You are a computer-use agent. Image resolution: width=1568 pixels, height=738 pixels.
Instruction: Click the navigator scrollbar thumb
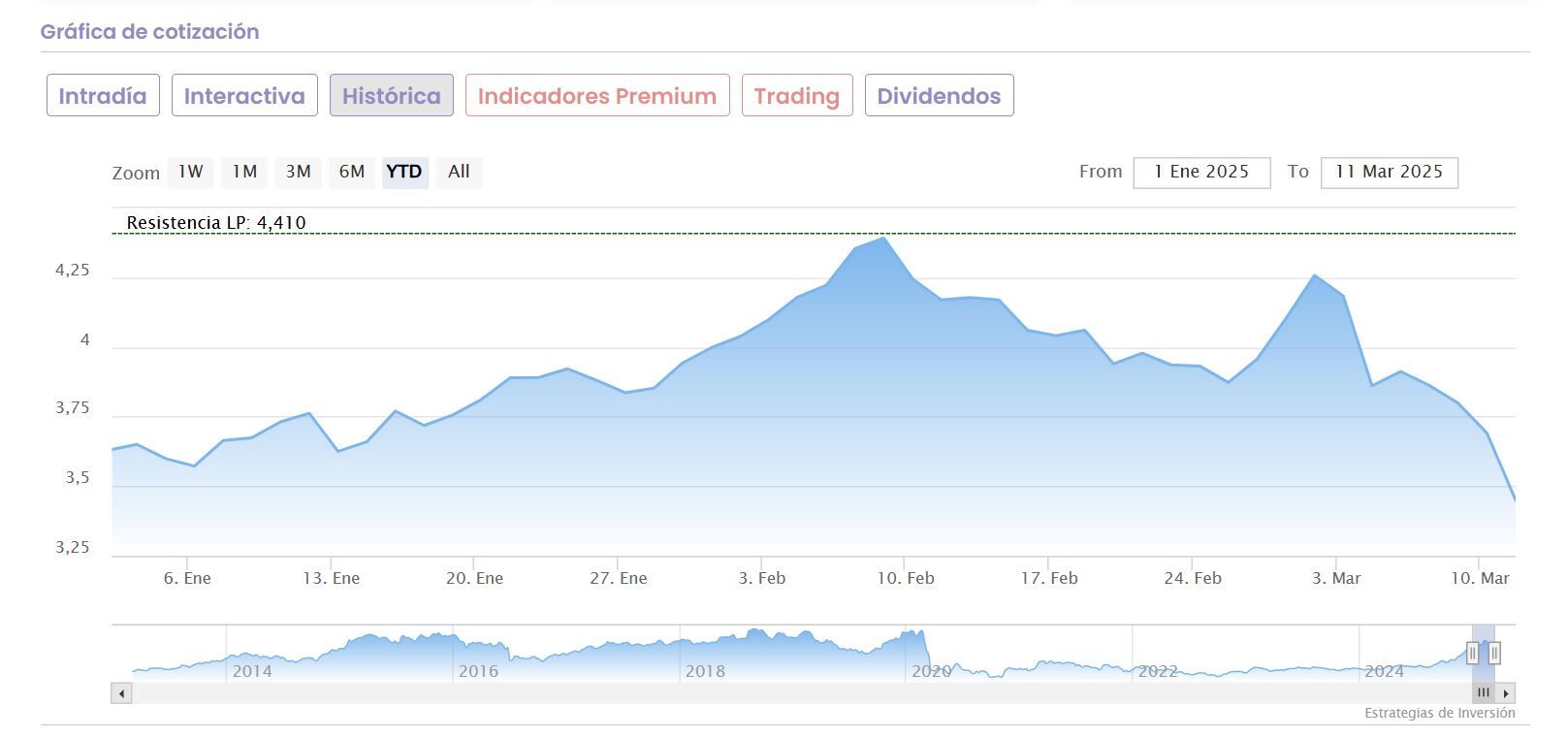click(1484, 693)
